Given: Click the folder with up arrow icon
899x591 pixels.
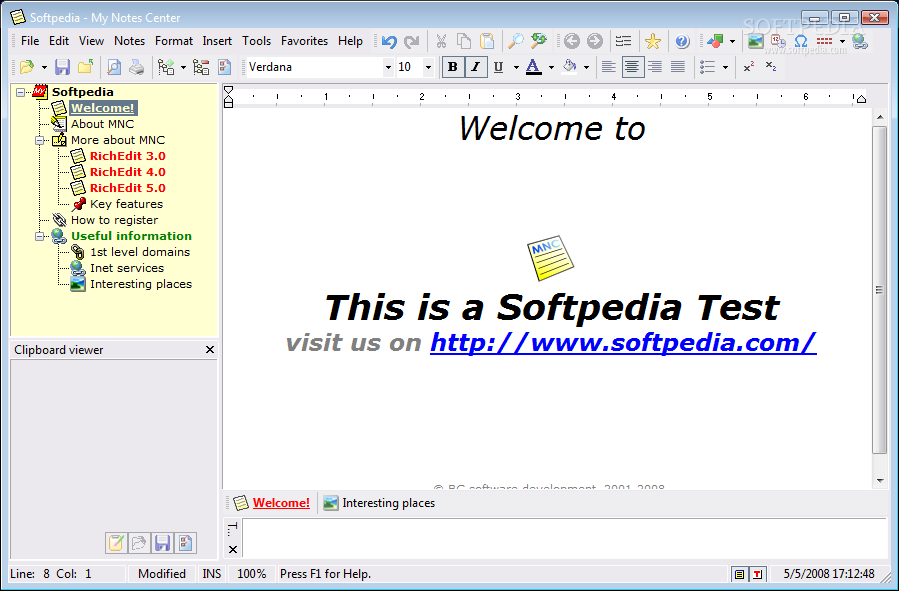Looking at the screenshot, I should 85,67.
